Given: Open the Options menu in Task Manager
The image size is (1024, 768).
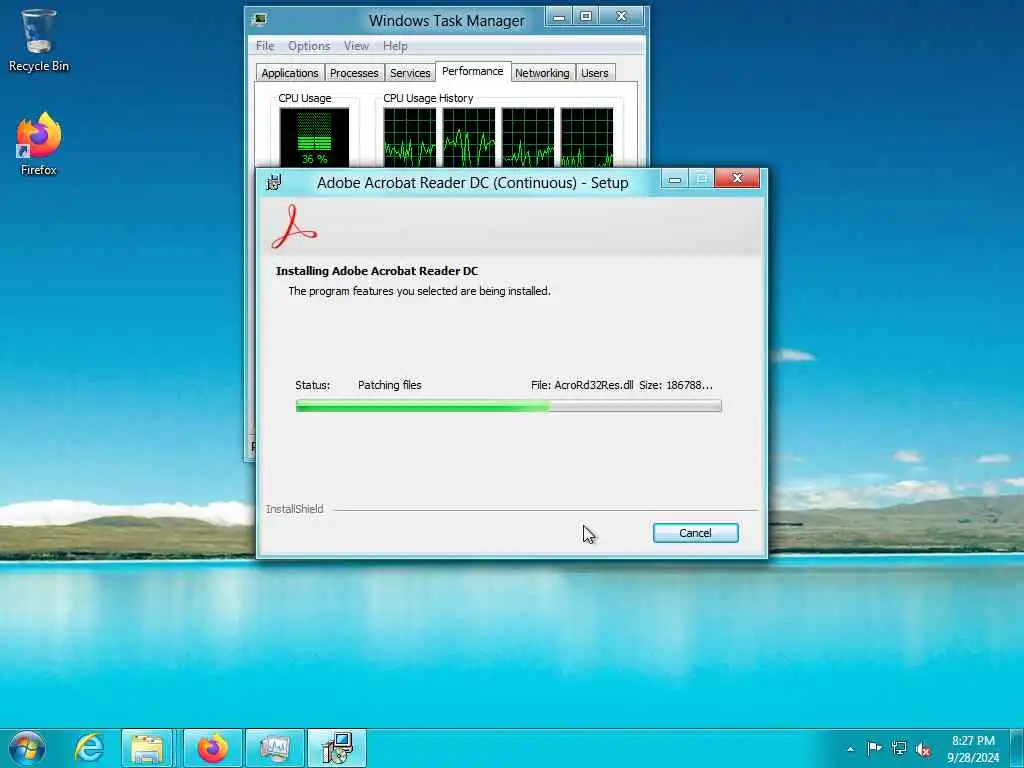Looking at the screenshot, I should [x=309, y=46].
